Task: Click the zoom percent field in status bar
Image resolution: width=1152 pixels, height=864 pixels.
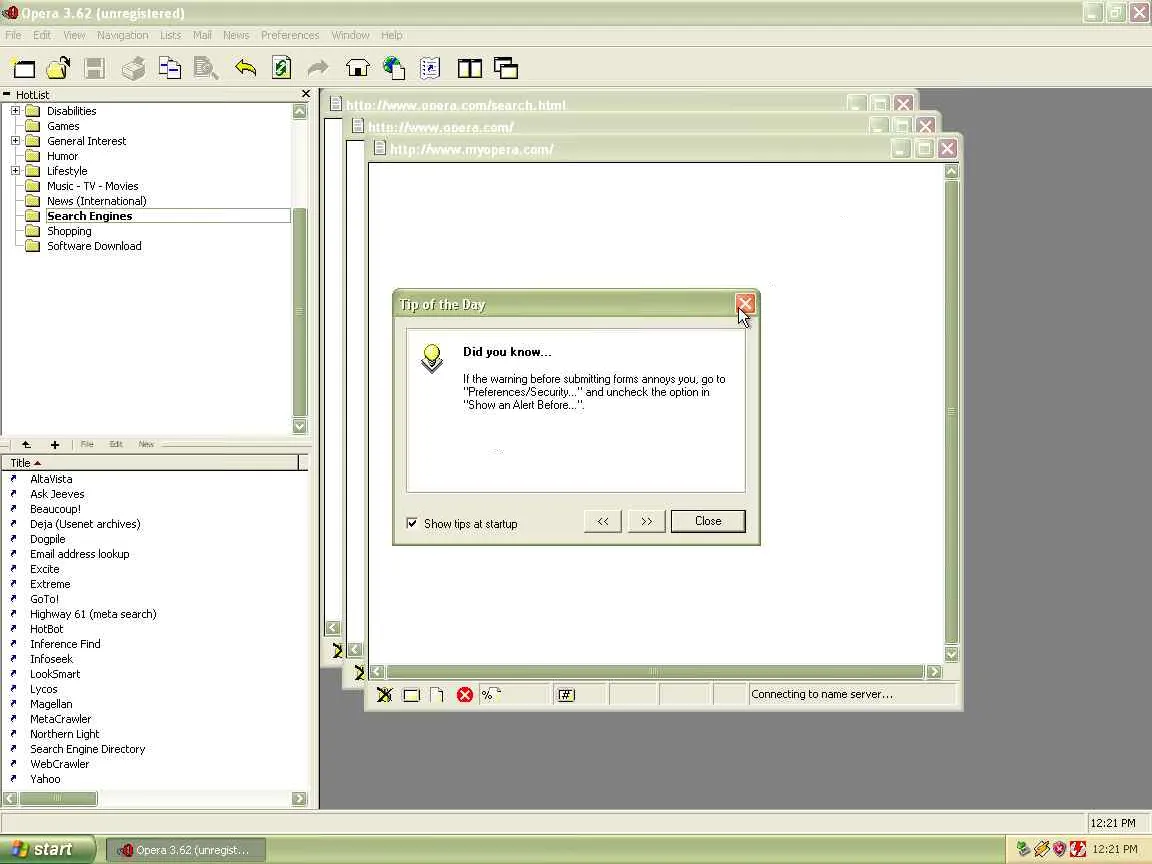Action: [x=514, y=694]
